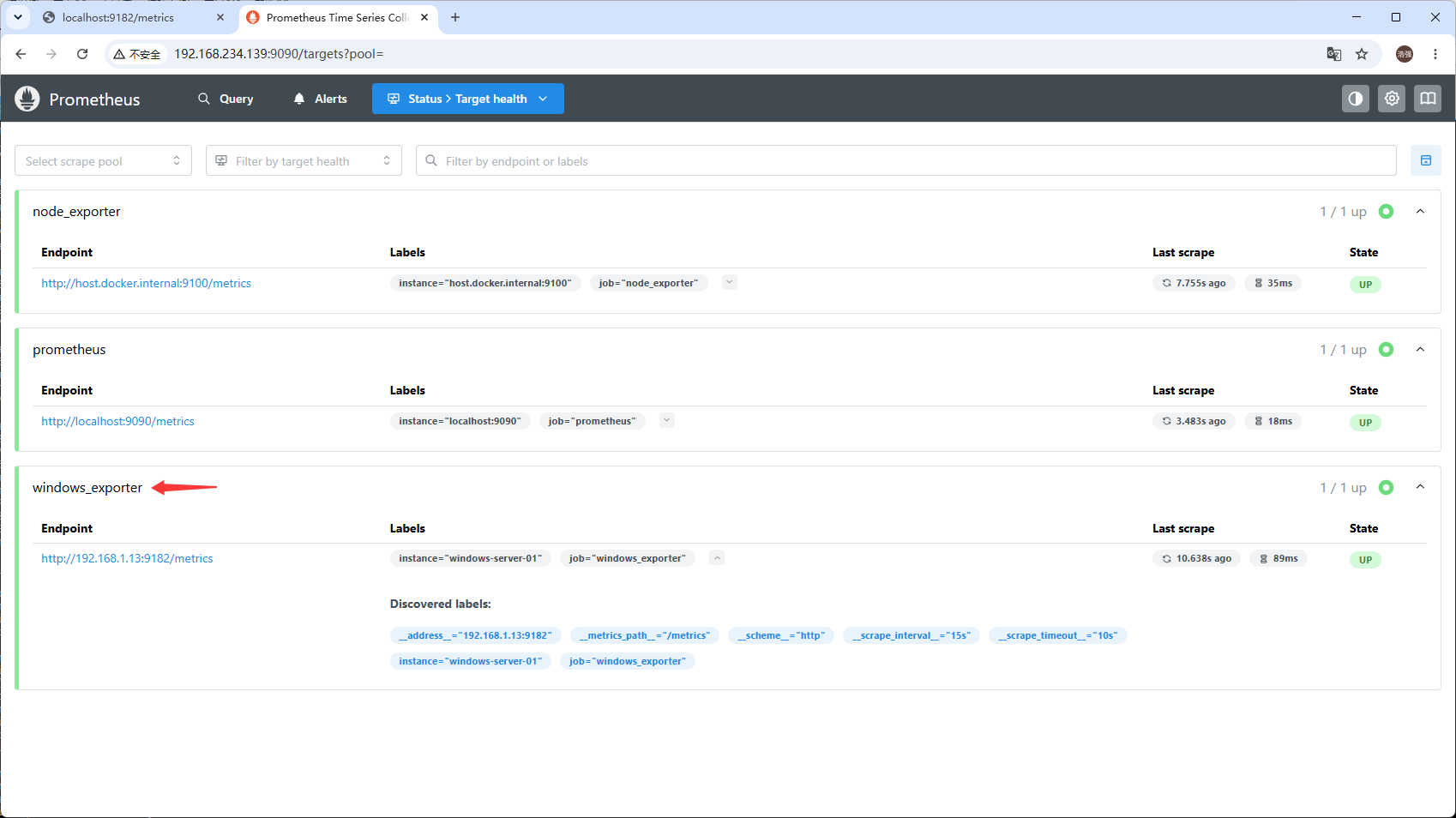Click the __scrape_interval__="15s" discovered label
This screenshot has height=818, width=1456.
[x=912, y=635]
